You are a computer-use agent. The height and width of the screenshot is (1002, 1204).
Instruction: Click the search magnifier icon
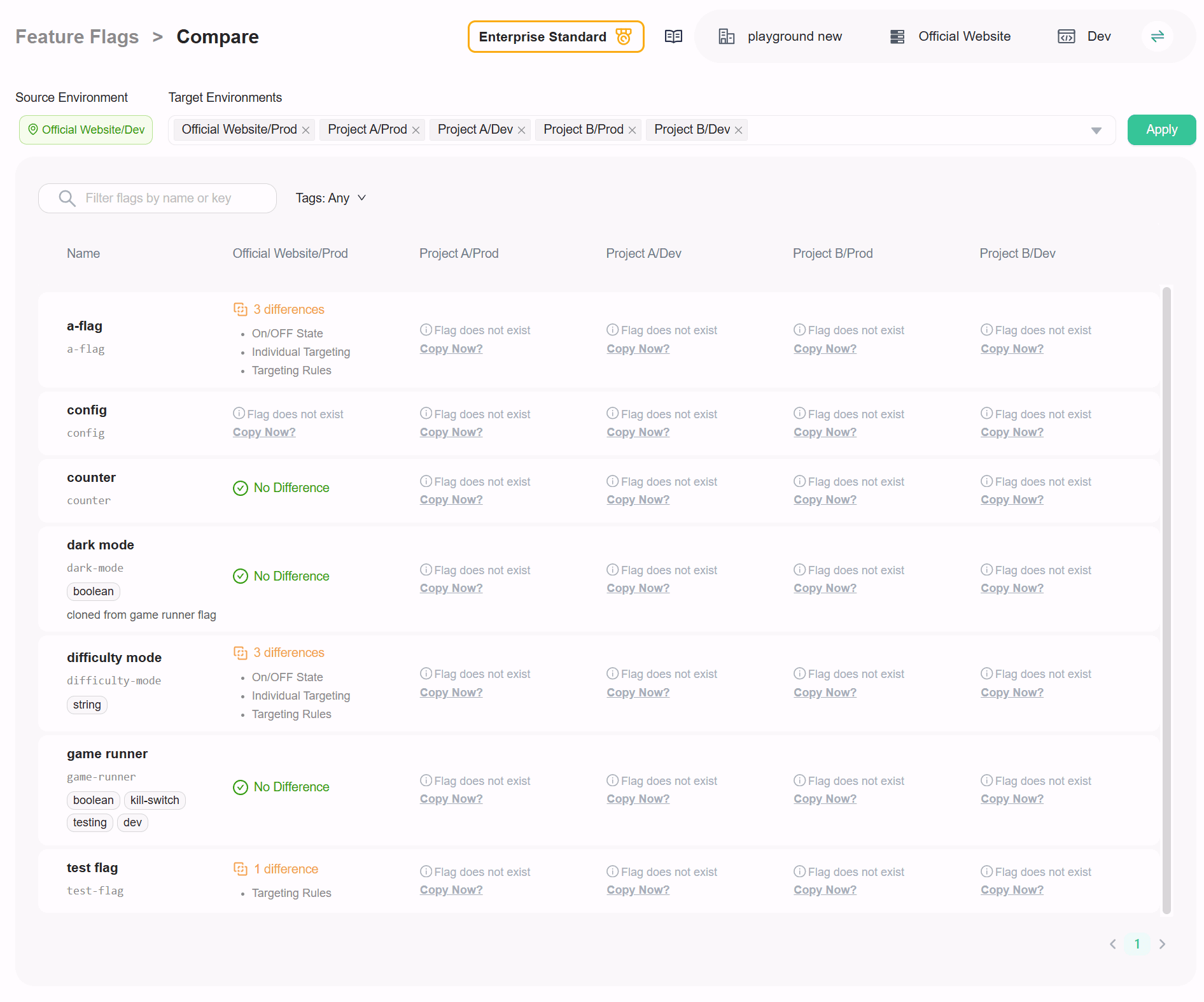[x=67, y=198]
